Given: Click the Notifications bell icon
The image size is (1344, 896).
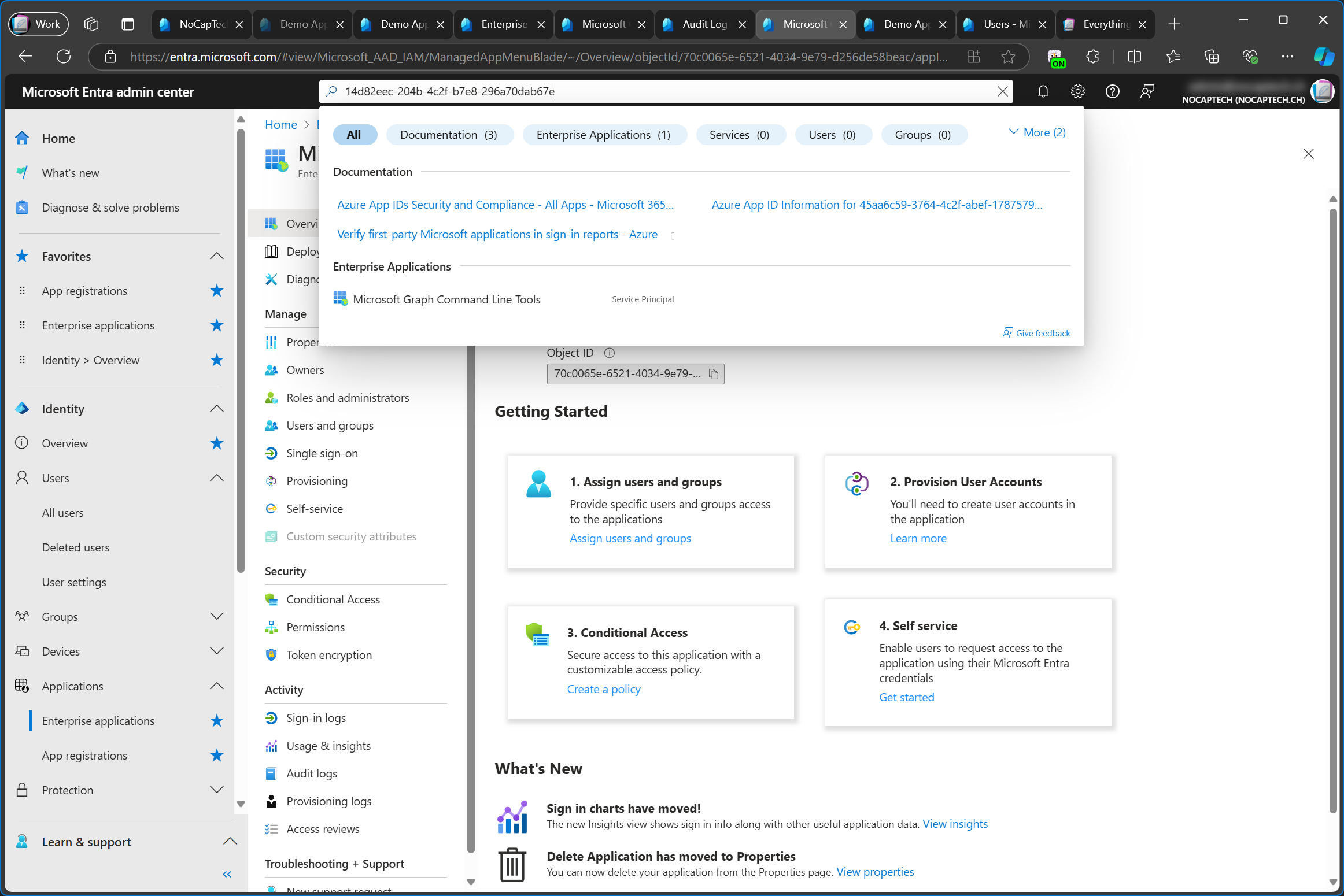Looking at the screenshot, I should pyautogui.click(x=1043, y=92).
